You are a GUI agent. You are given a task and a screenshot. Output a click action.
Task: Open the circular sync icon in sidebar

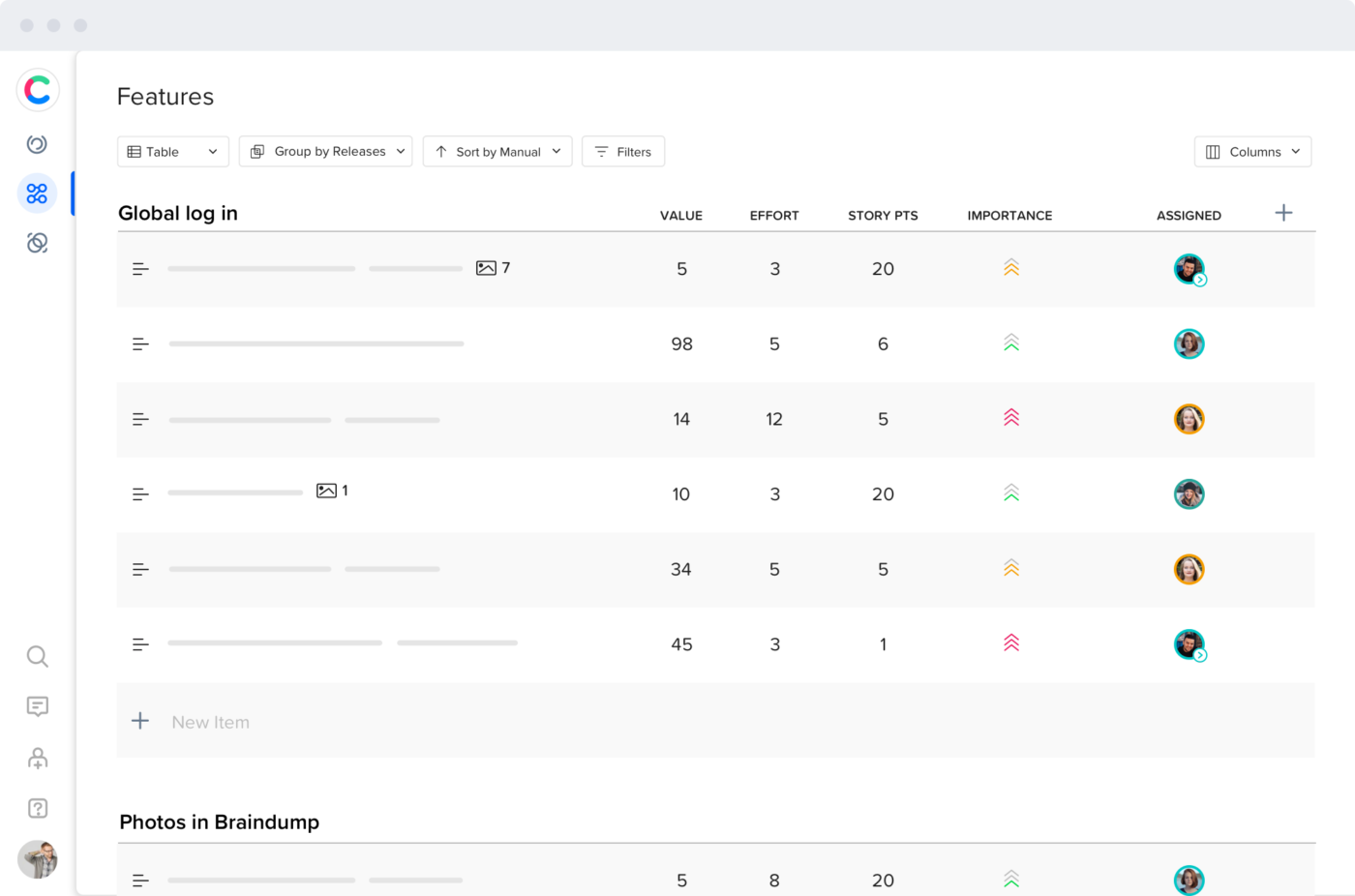click(37, 144)
